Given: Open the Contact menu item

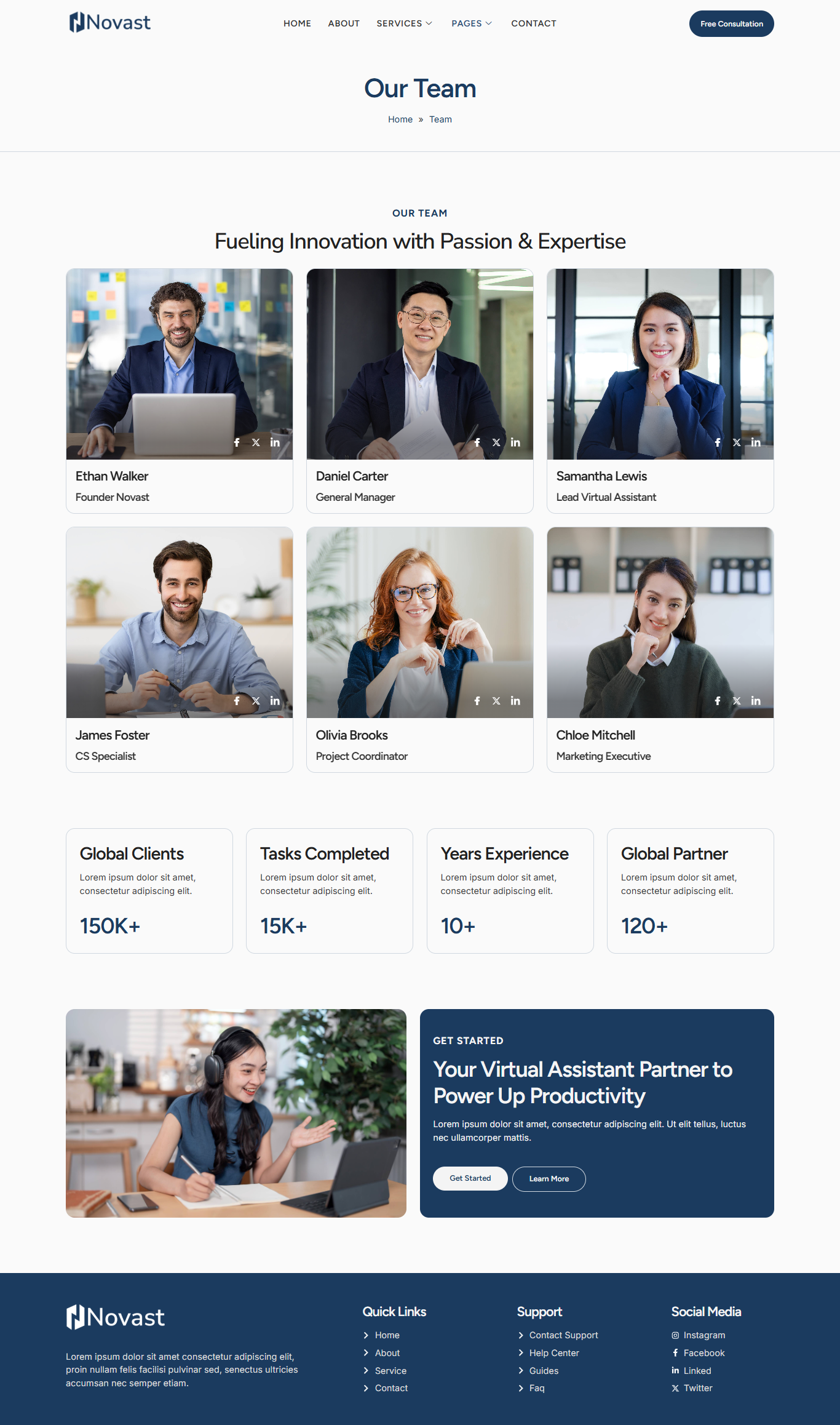Looking at the screenshot, I should click(x=534, y=23).
